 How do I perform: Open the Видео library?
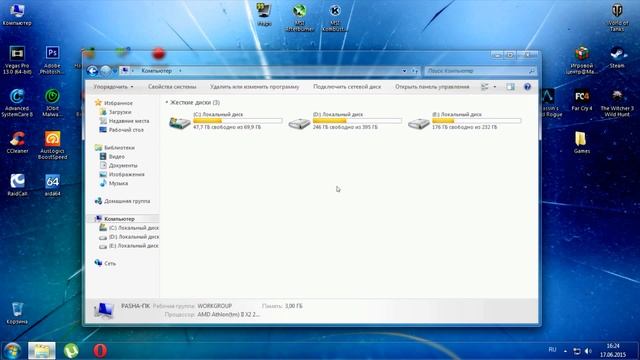(x=116, y=156)
